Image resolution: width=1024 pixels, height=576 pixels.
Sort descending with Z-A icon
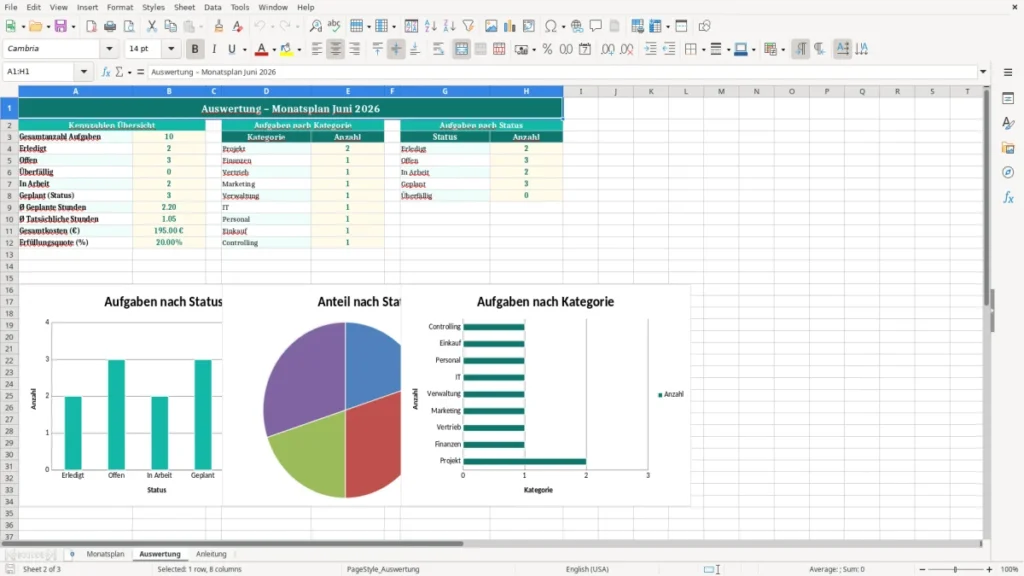449,26
